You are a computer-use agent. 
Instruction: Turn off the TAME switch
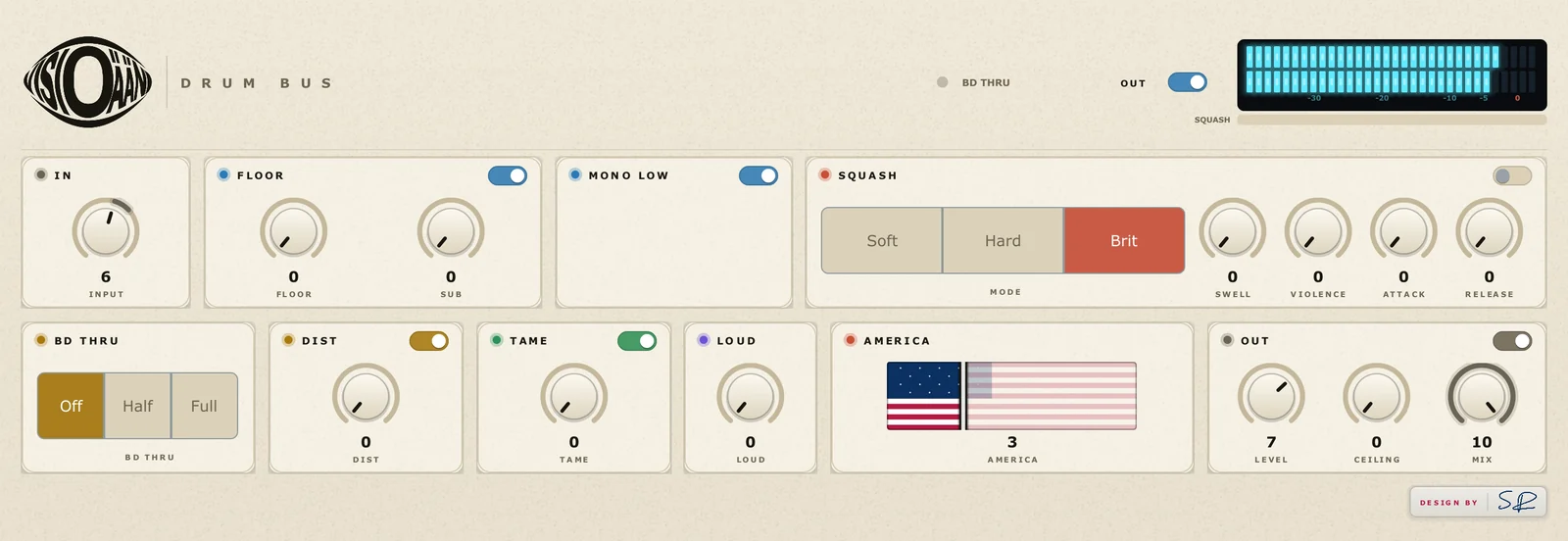tap(637, 341)
